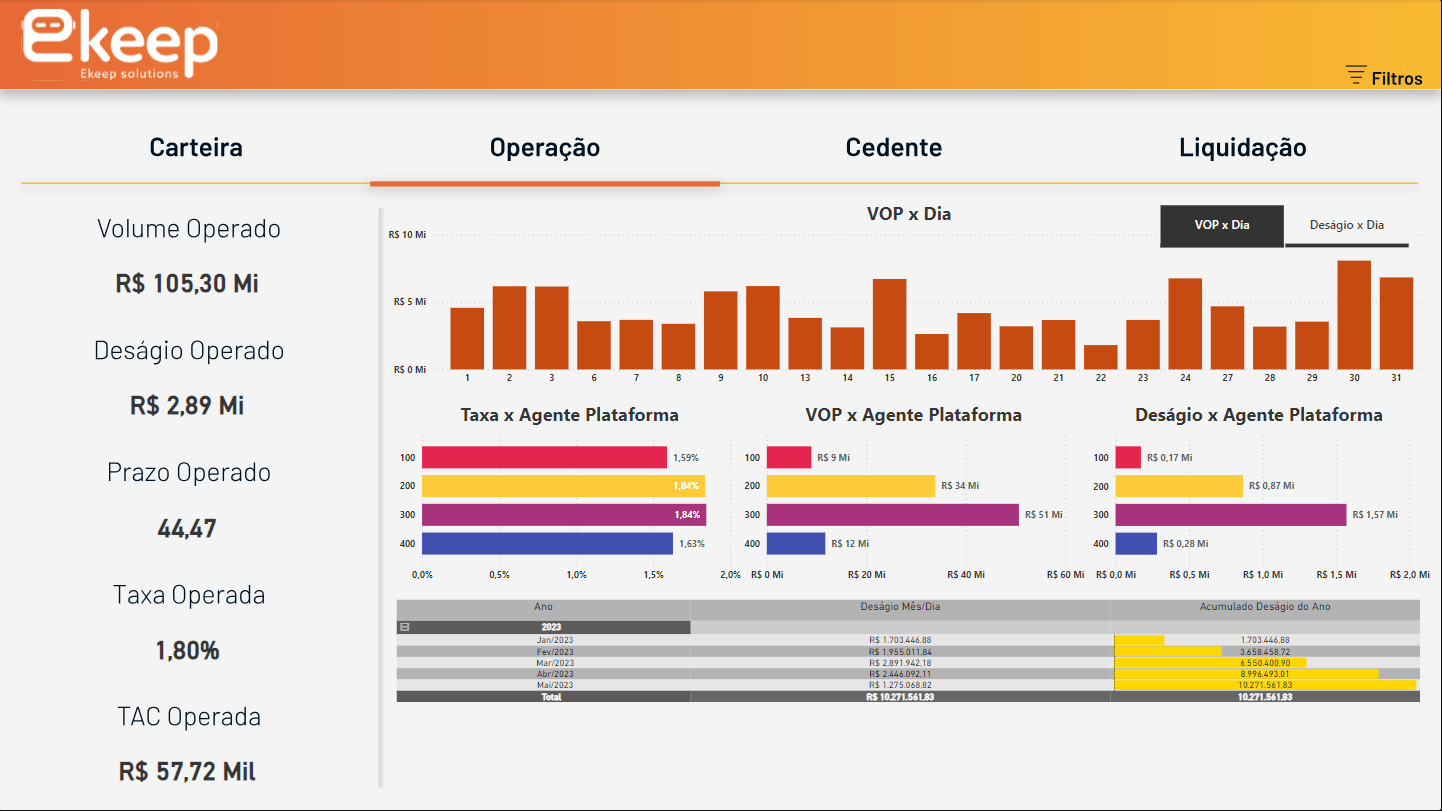
Task: Select the blue 1,63% bar for agent 400
Action: pyautogui.click(x=547, y=544)
